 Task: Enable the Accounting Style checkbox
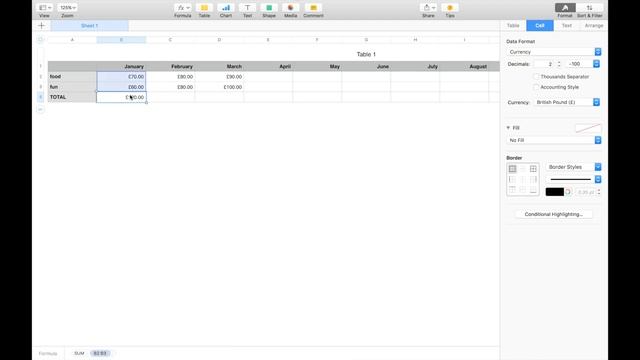[x=536, y=87]
